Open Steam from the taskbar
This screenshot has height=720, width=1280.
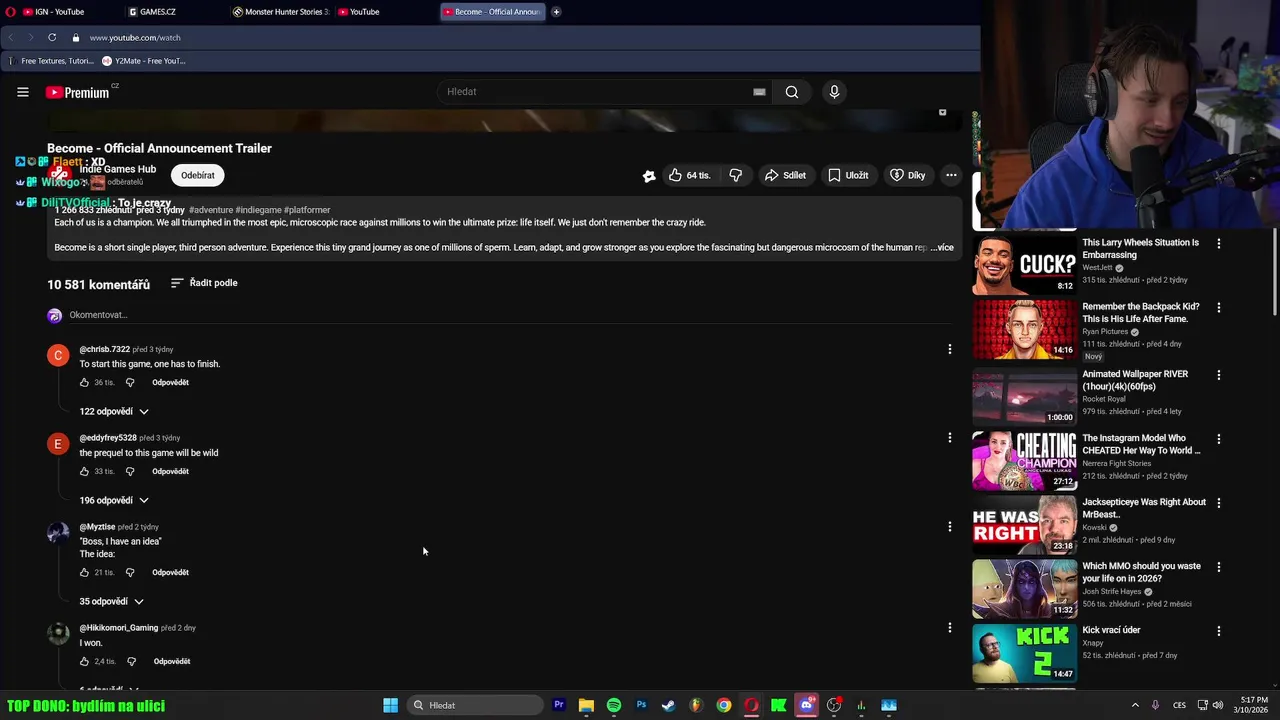pyautogui.click(x=668, y=705)
